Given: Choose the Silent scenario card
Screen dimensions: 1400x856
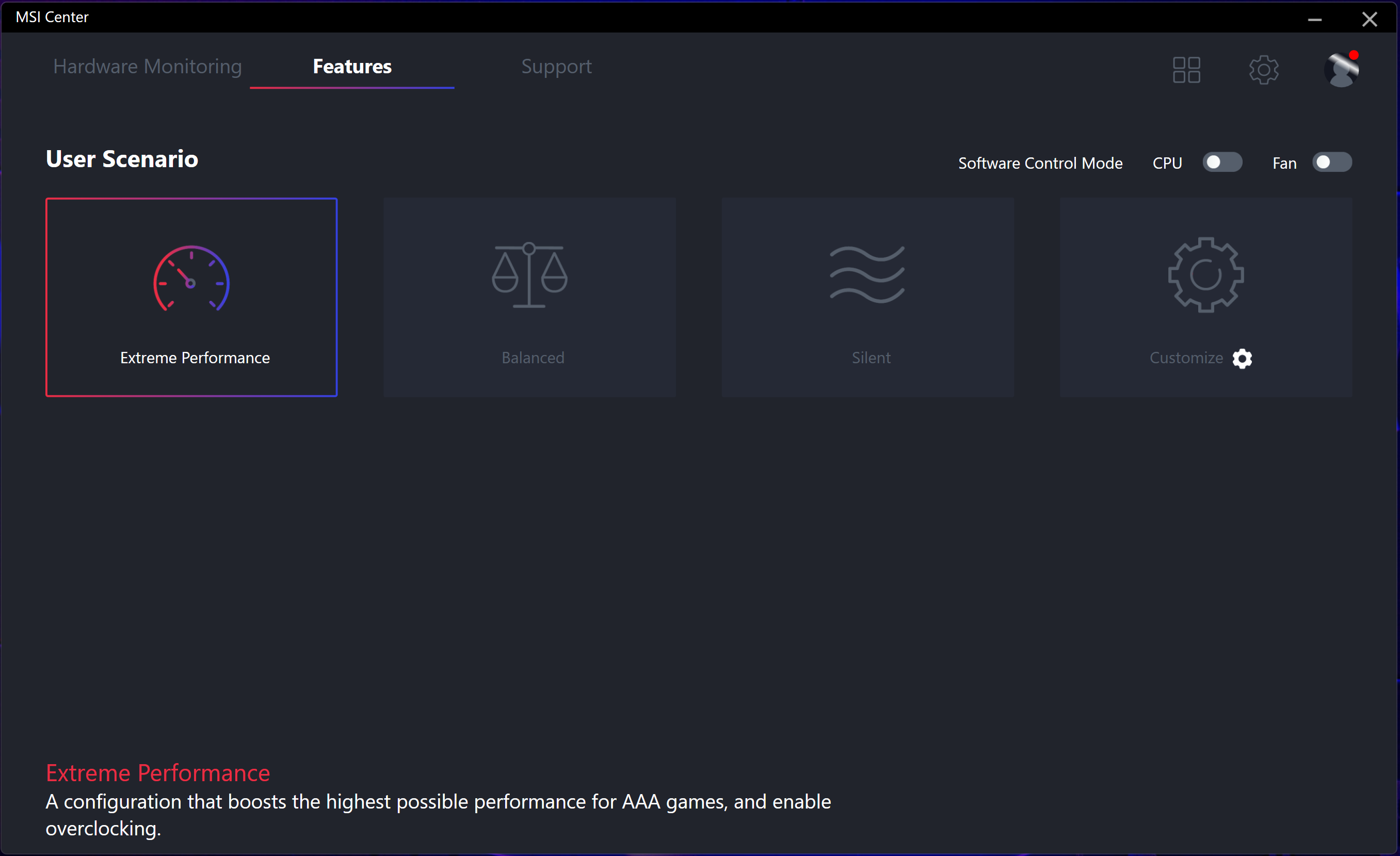Looking at the screenshot, I should click(867, 297).
